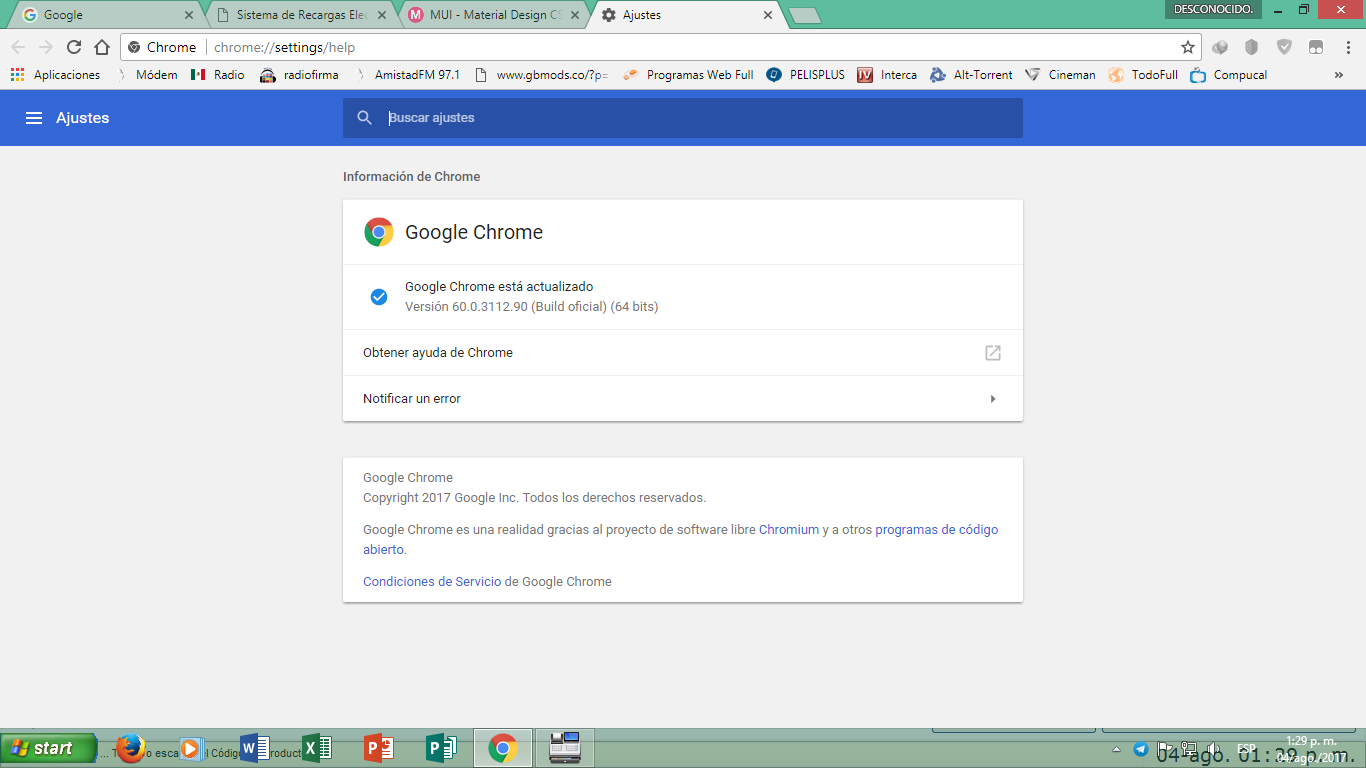Launch Firefox from the taskbar
This screenshot has width=1366, height=768.
tap(131, 748)
